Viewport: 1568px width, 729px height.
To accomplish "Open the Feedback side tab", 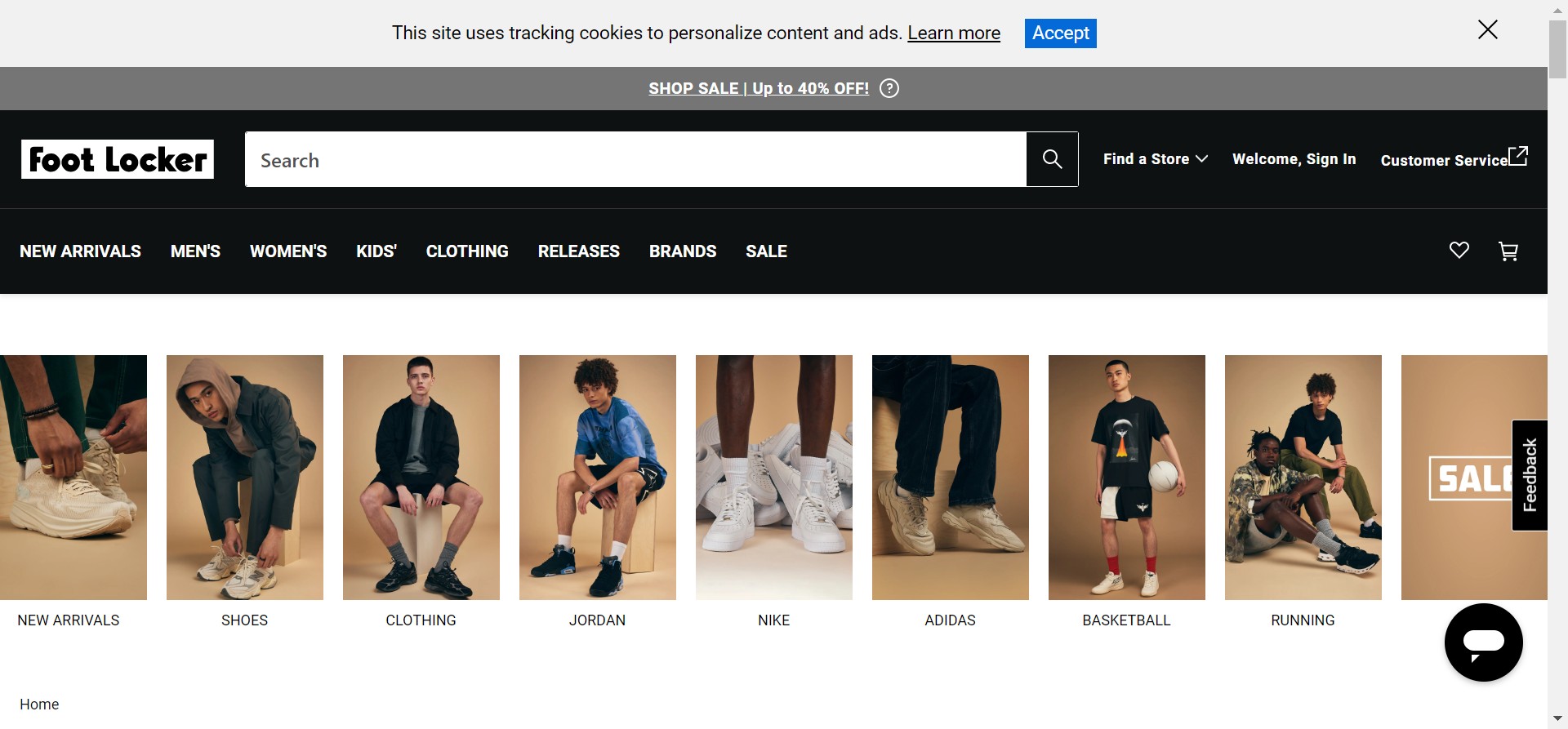I will (1530, 475).
